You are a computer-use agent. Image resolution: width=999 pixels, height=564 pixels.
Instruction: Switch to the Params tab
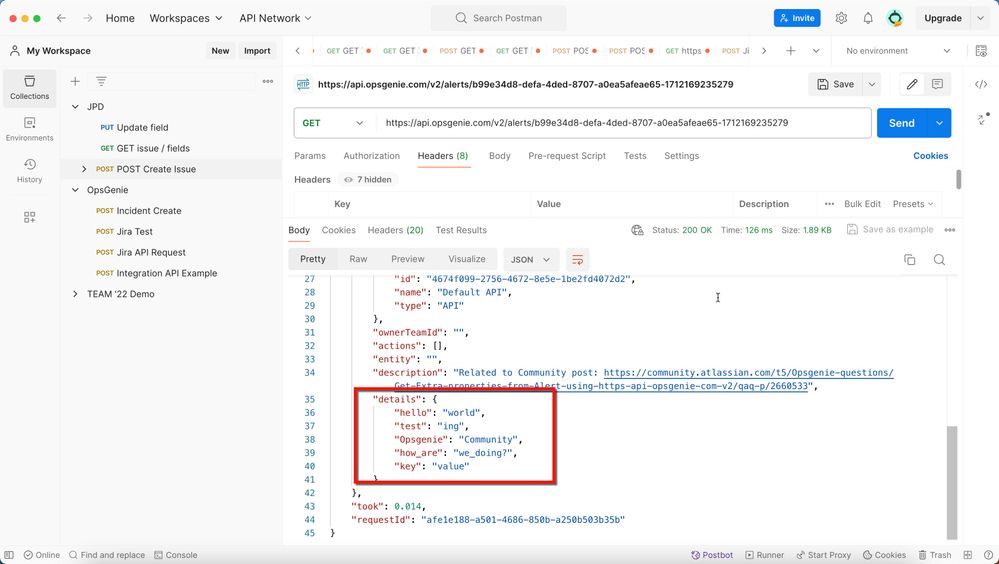point(310,155)
